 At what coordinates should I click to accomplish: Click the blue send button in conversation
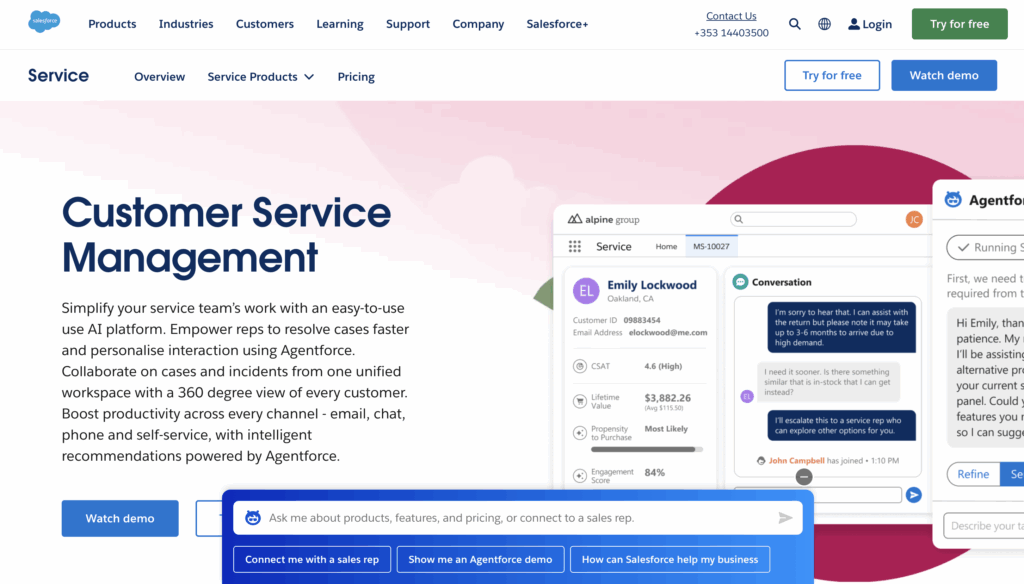(x=914, y=495)
